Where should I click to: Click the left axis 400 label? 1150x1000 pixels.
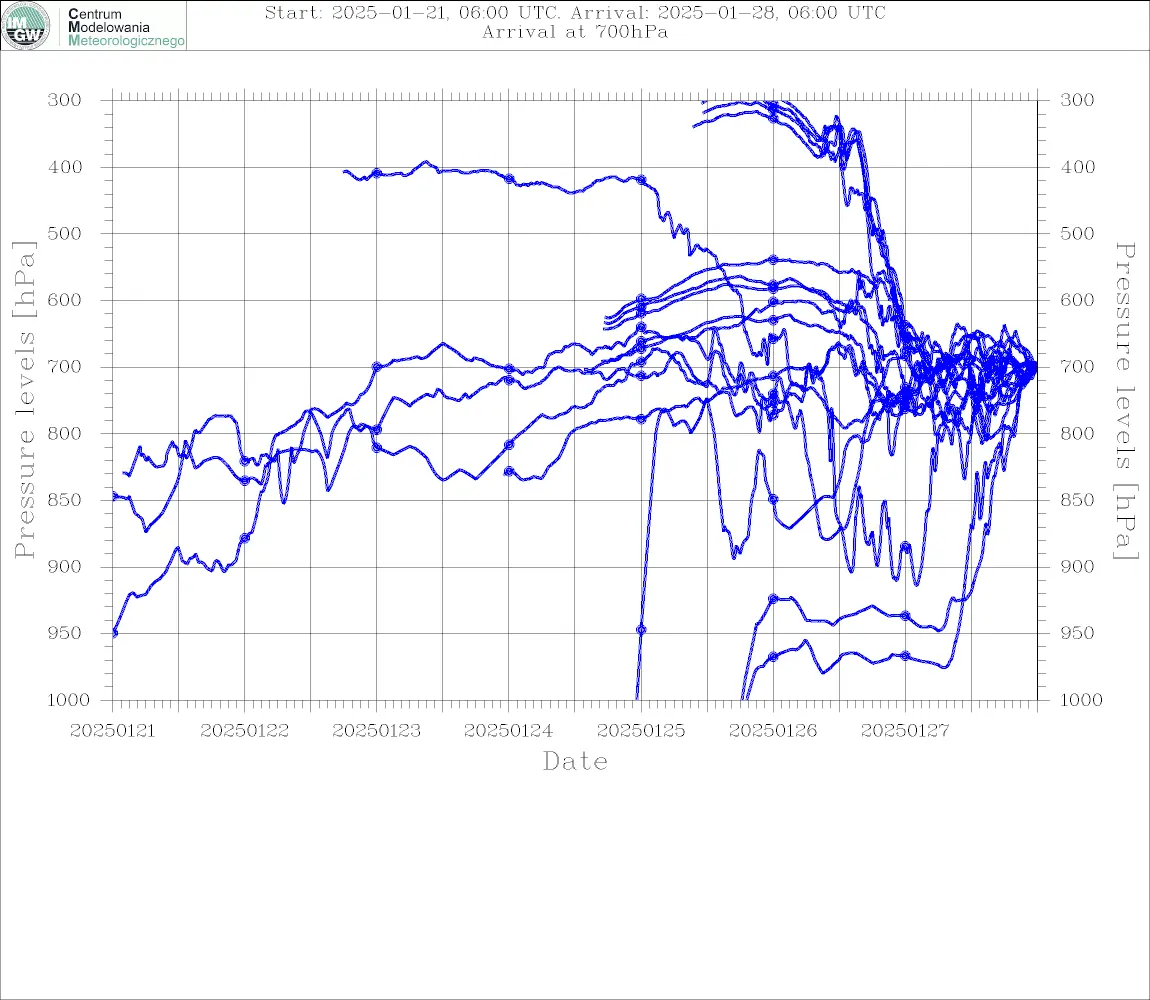tap(65, 167)
